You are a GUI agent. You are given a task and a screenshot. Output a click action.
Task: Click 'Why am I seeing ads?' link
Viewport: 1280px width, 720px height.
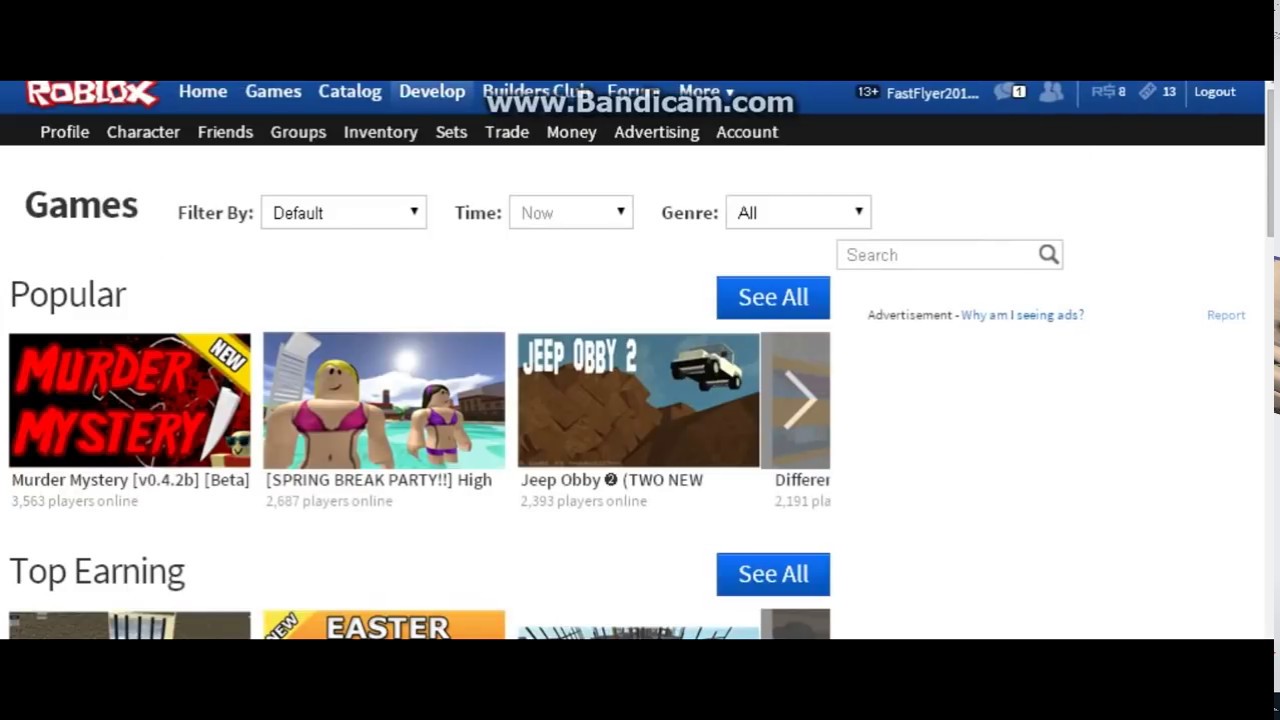(1022, 315)
